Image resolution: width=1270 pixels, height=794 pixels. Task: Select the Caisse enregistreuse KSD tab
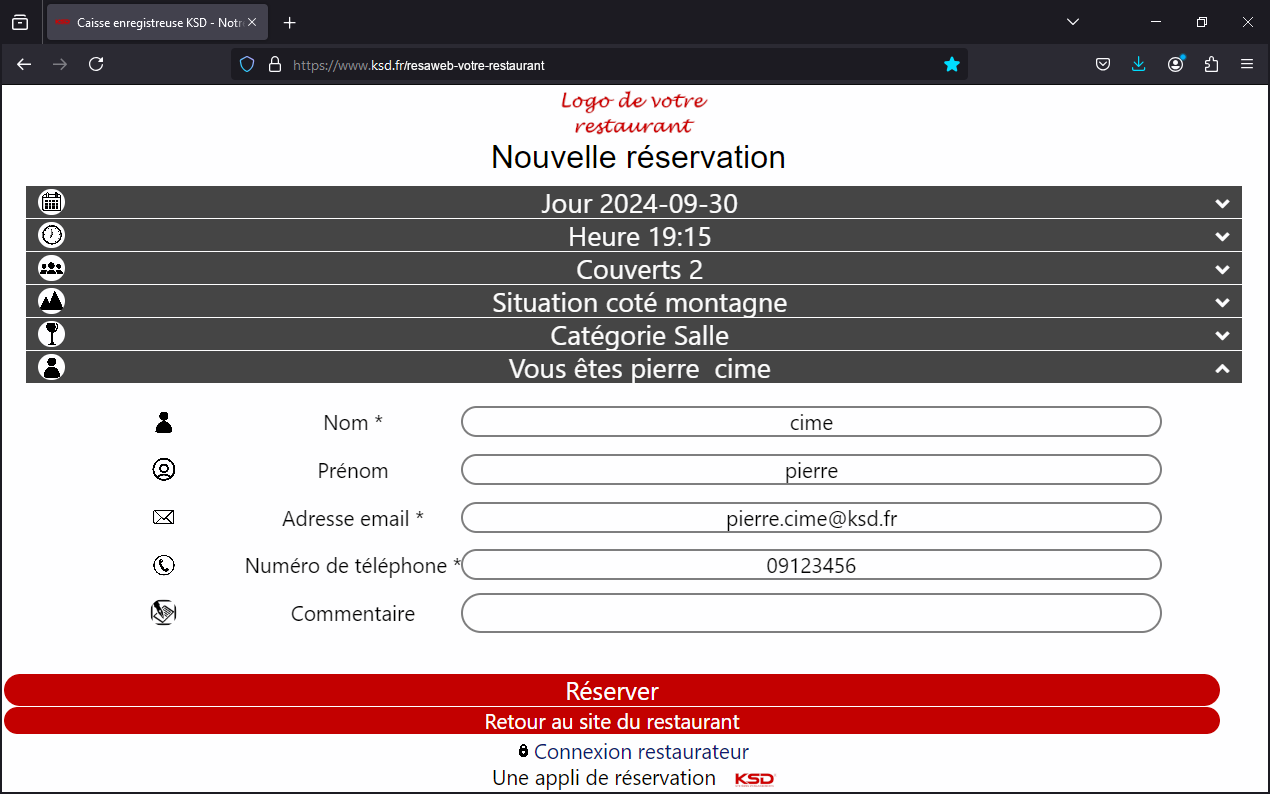pyautogui.click(x=158, y=22)
